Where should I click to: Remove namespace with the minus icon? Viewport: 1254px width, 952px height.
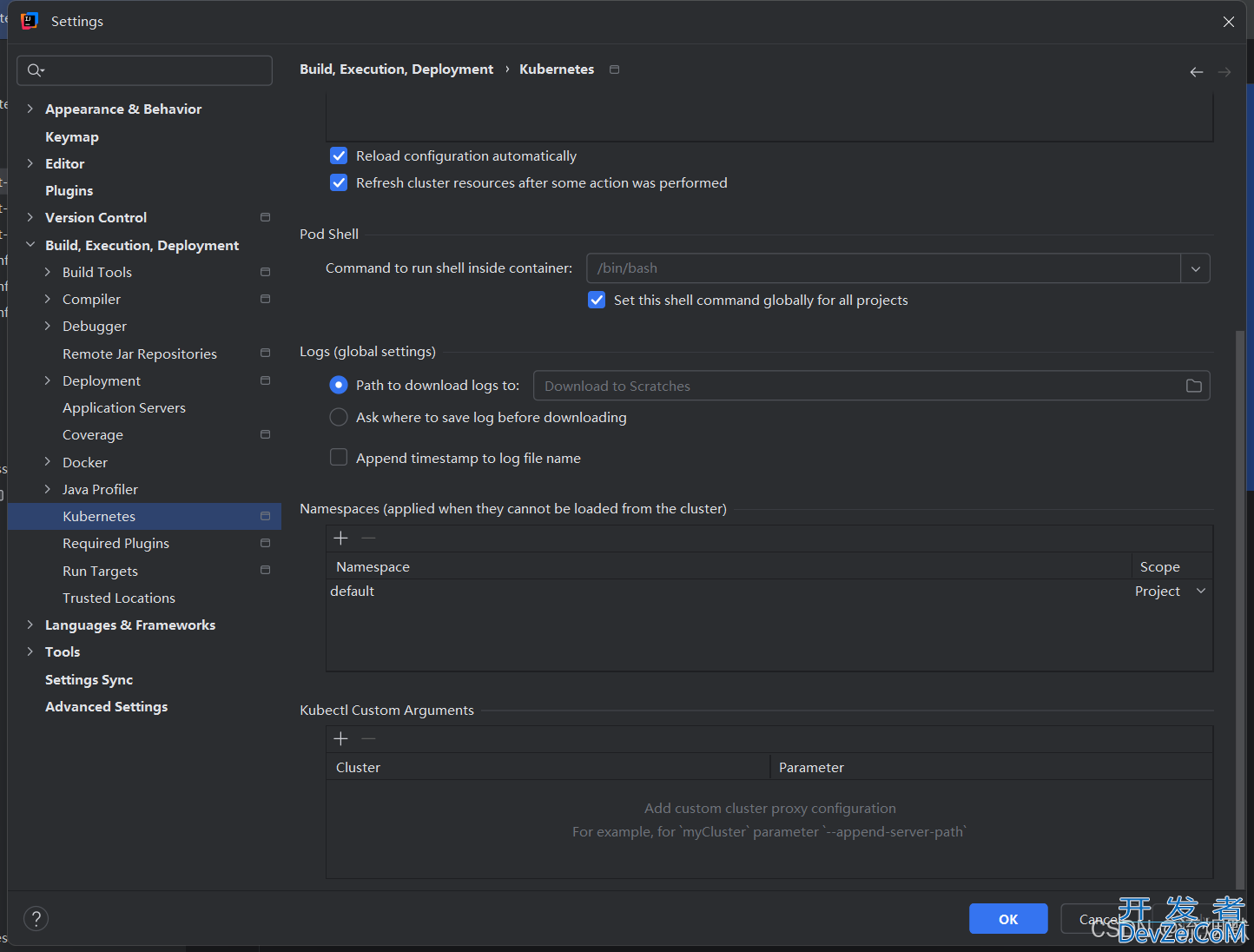pyautogui.click(x=368, y=539)
